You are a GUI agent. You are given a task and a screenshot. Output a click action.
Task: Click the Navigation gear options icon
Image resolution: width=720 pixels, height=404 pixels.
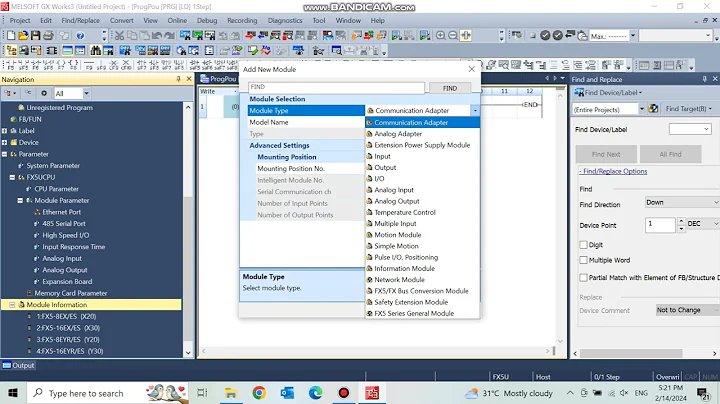44,93
